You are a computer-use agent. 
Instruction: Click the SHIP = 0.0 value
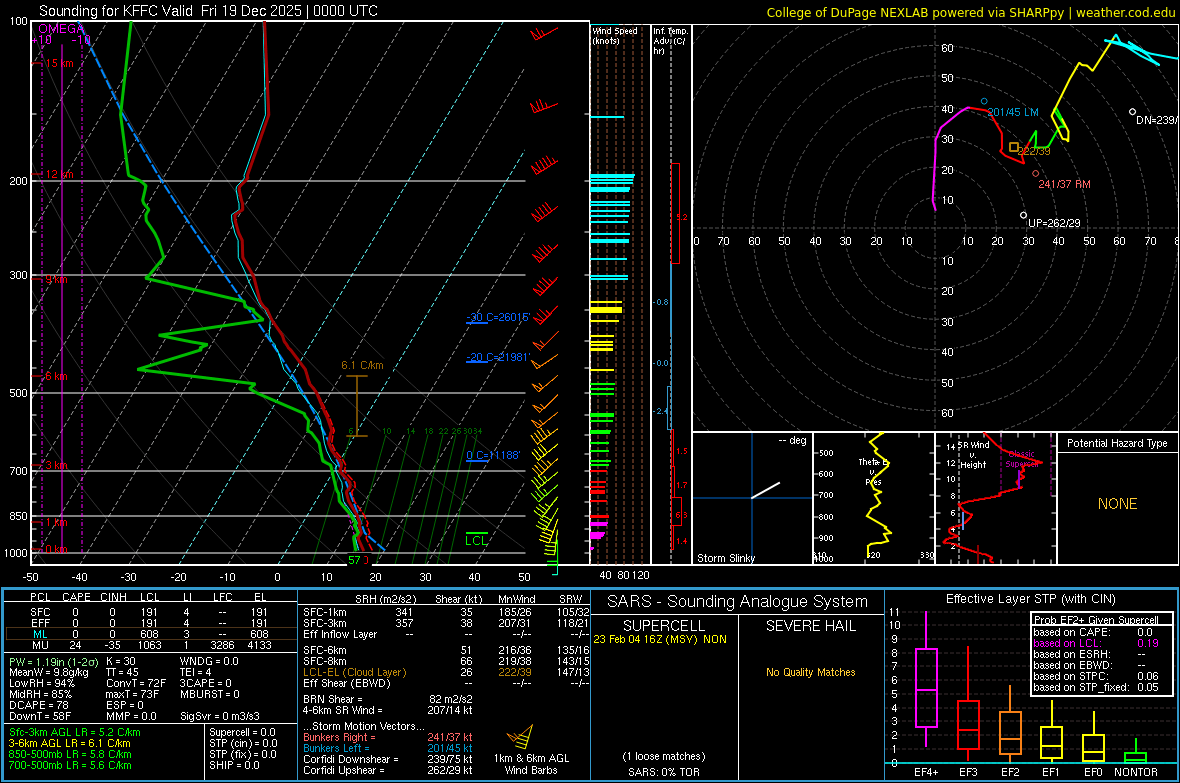pos(234,765)
